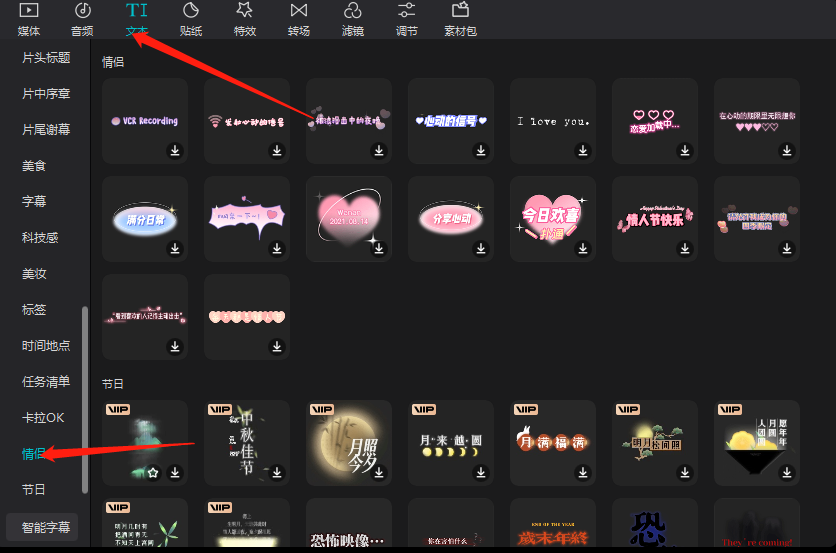Download the 月满福满 template

tap(583, 472)
